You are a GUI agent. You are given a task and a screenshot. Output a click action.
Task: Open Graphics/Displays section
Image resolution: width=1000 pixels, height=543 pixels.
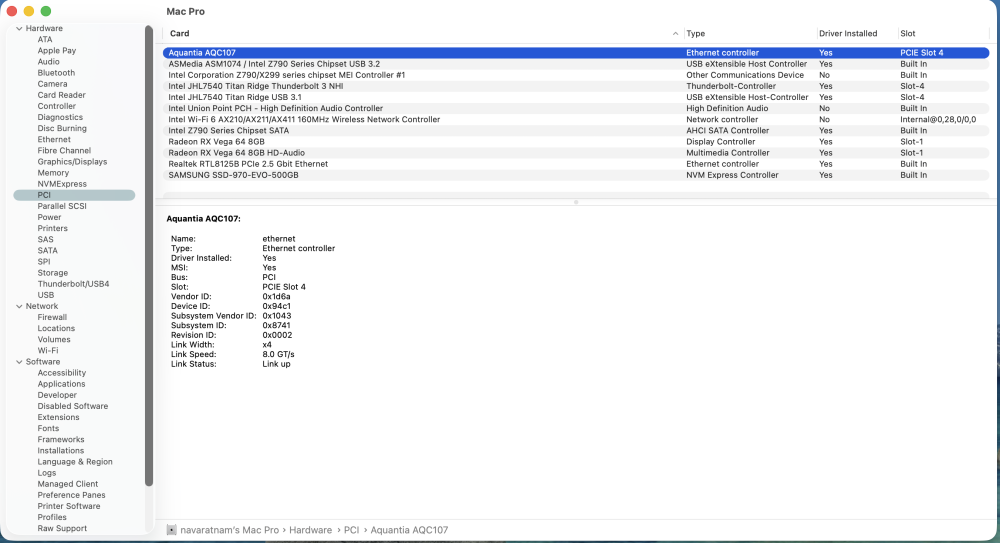click(72, 162)
